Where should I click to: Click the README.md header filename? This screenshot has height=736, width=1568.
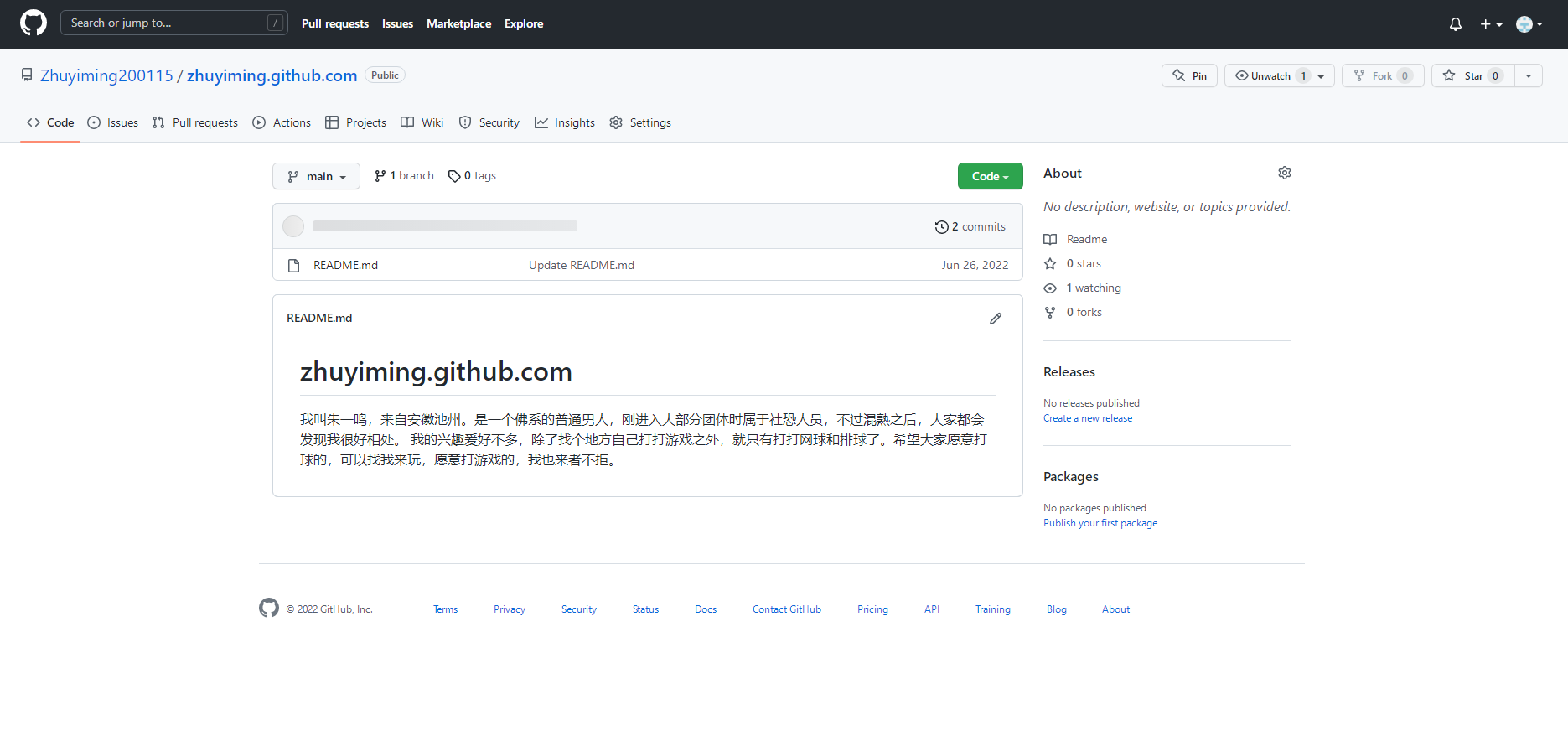coord(319,318)
